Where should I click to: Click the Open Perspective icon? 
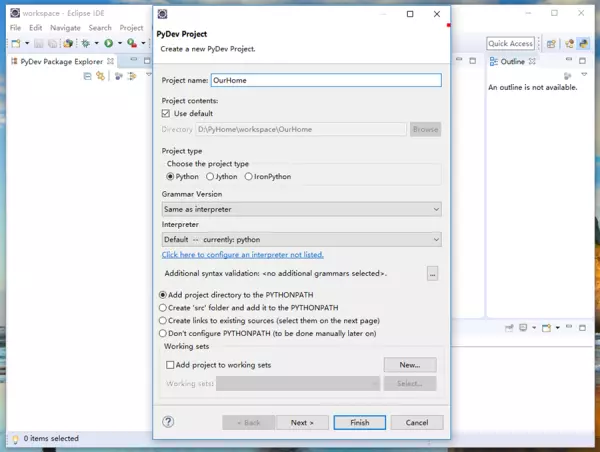551,44
